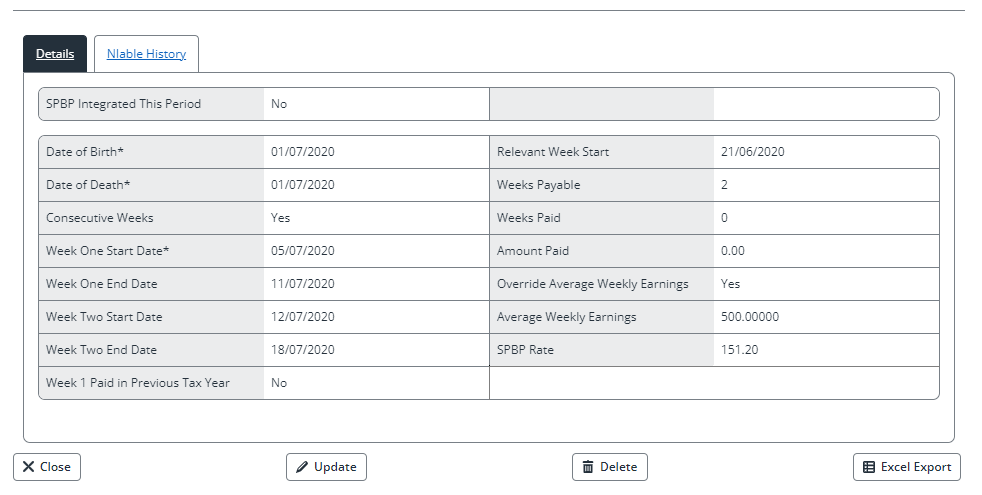The image size is (982, 495).
Task: Select Week Two Start Date value 12/07/2020
Action: click(303, 317)
